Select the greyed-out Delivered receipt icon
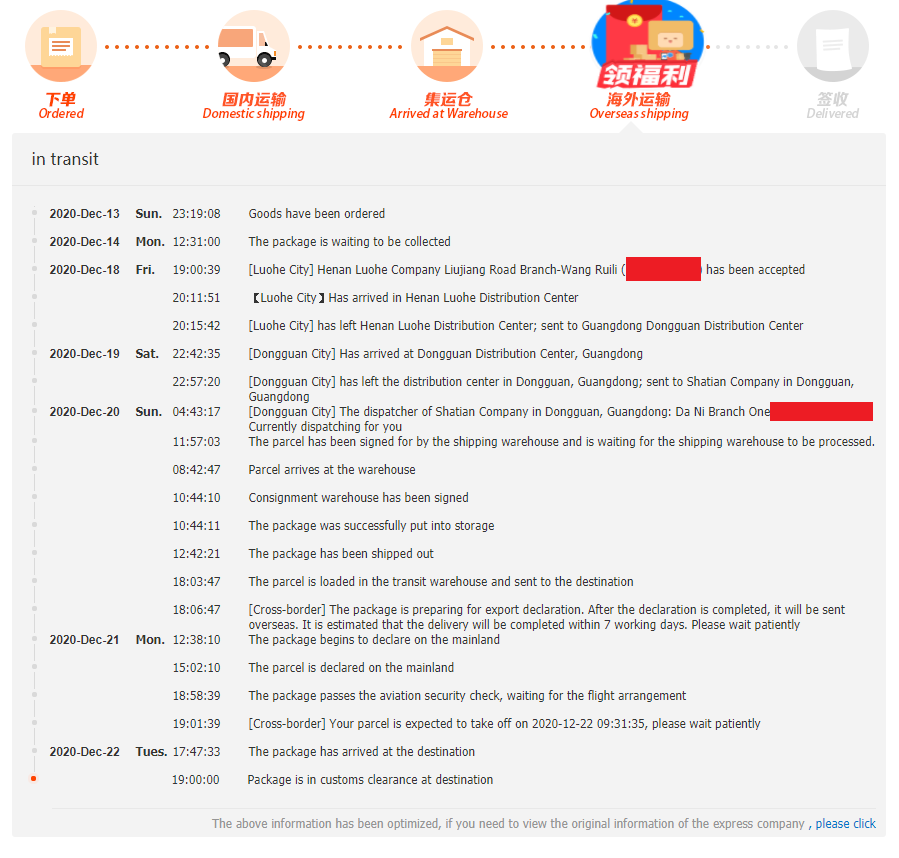The width and height of the screenshot is (899, 858). (x=832, y=46)
